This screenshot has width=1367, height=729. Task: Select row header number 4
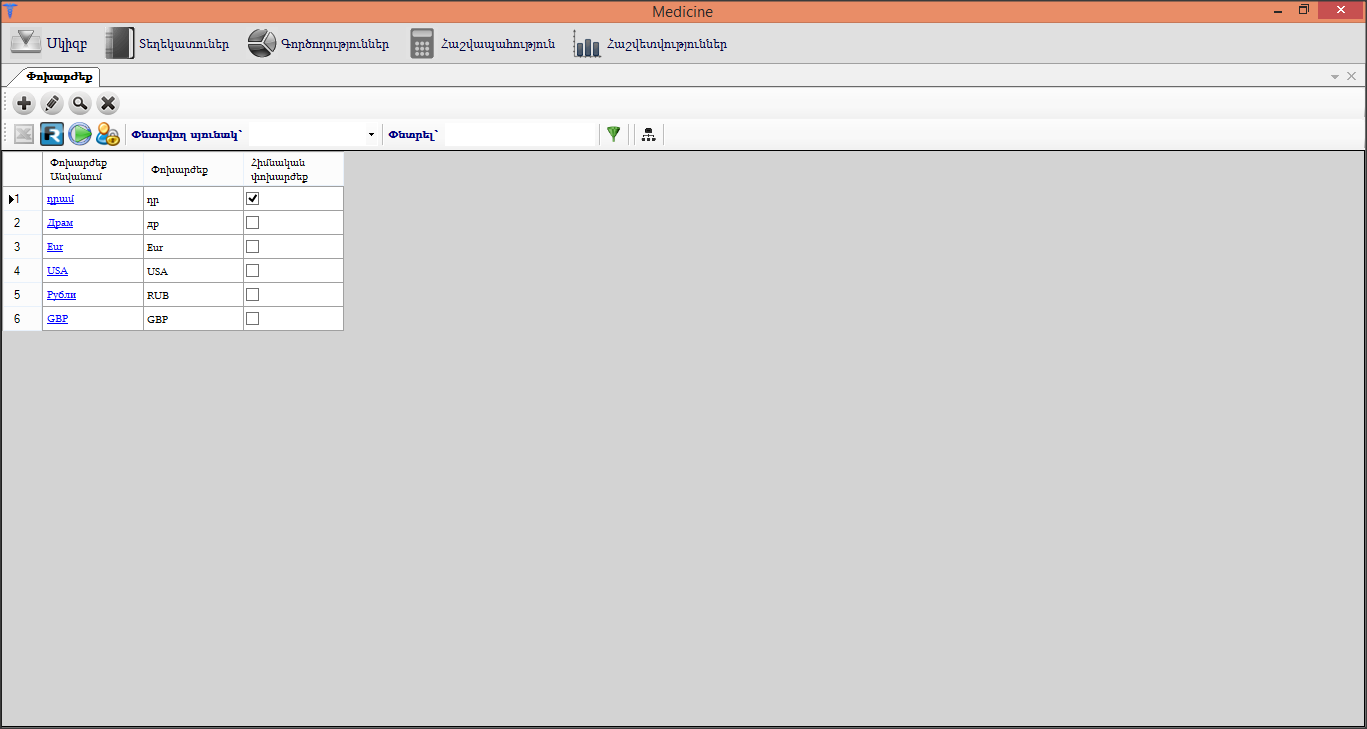pyautogui.click(x=23, y=271)
